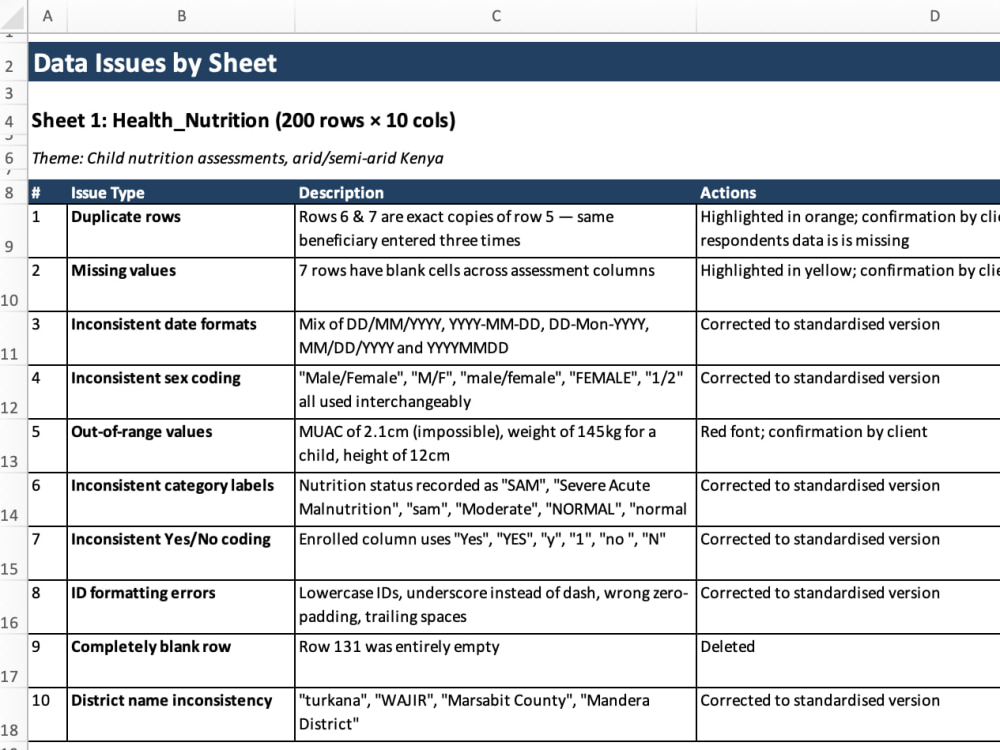Viewport: 1000px width, 750px height.
Task: Select 'Inconsistent sex coding' cell
Action: pos(181,392)
